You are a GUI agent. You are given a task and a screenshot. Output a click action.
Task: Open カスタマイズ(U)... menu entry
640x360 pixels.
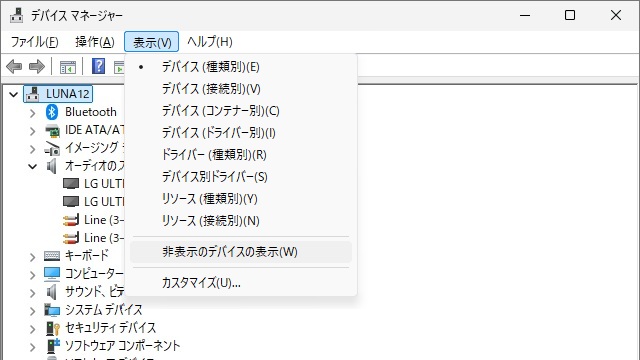[241, 282]
